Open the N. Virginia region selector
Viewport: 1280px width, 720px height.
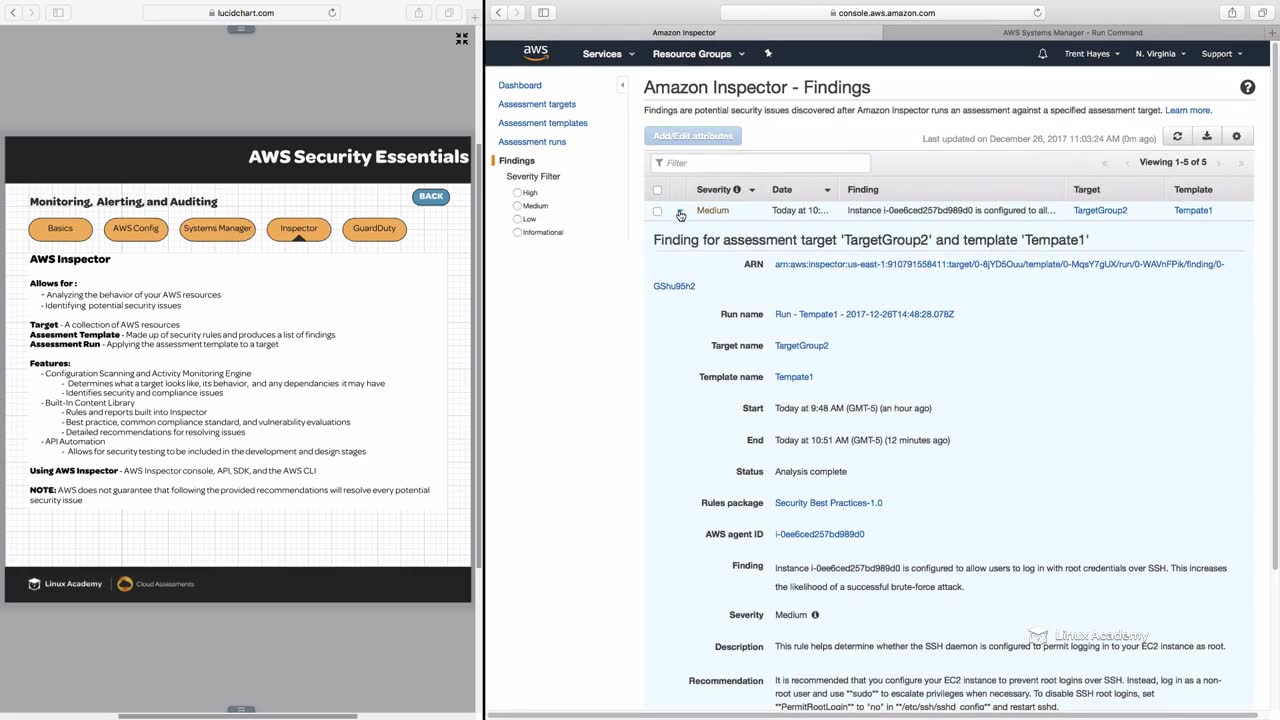(1160, 54)
